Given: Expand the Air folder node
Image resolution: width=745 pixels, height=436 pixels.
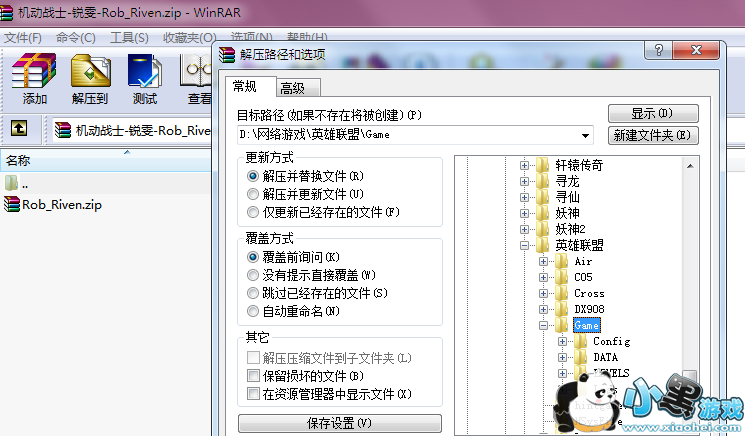Looking at the screenshot, I should pyautogui.click(x=543, y=261).
